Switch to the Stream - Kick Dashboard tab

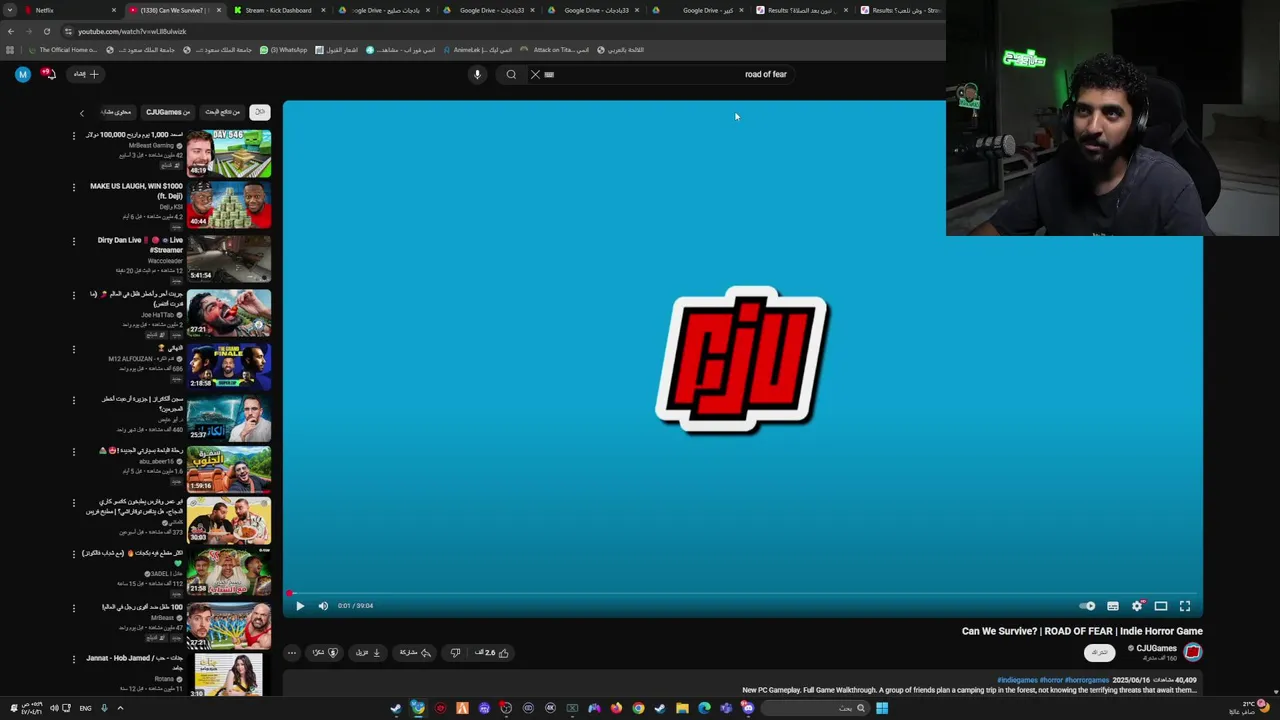pyautogui.click(x=279, y=10)
